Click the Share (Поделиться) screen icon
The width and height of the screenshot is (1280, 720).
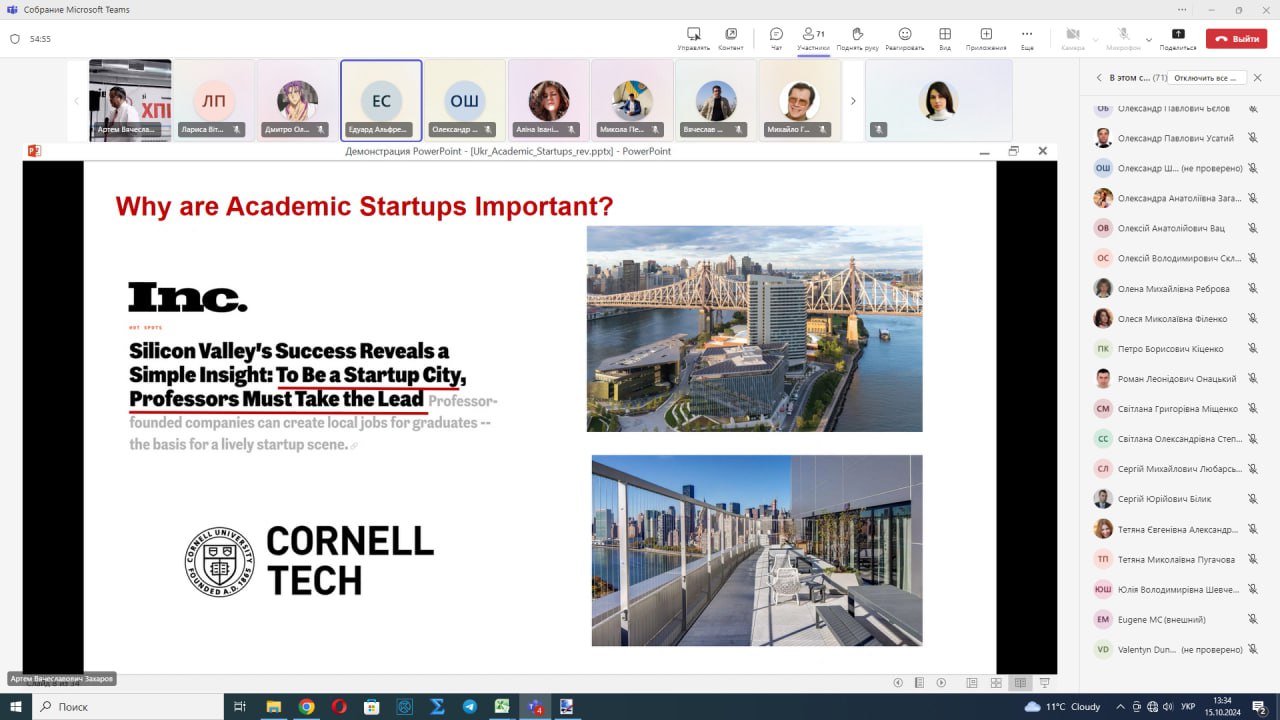[x=1178, y=38]
